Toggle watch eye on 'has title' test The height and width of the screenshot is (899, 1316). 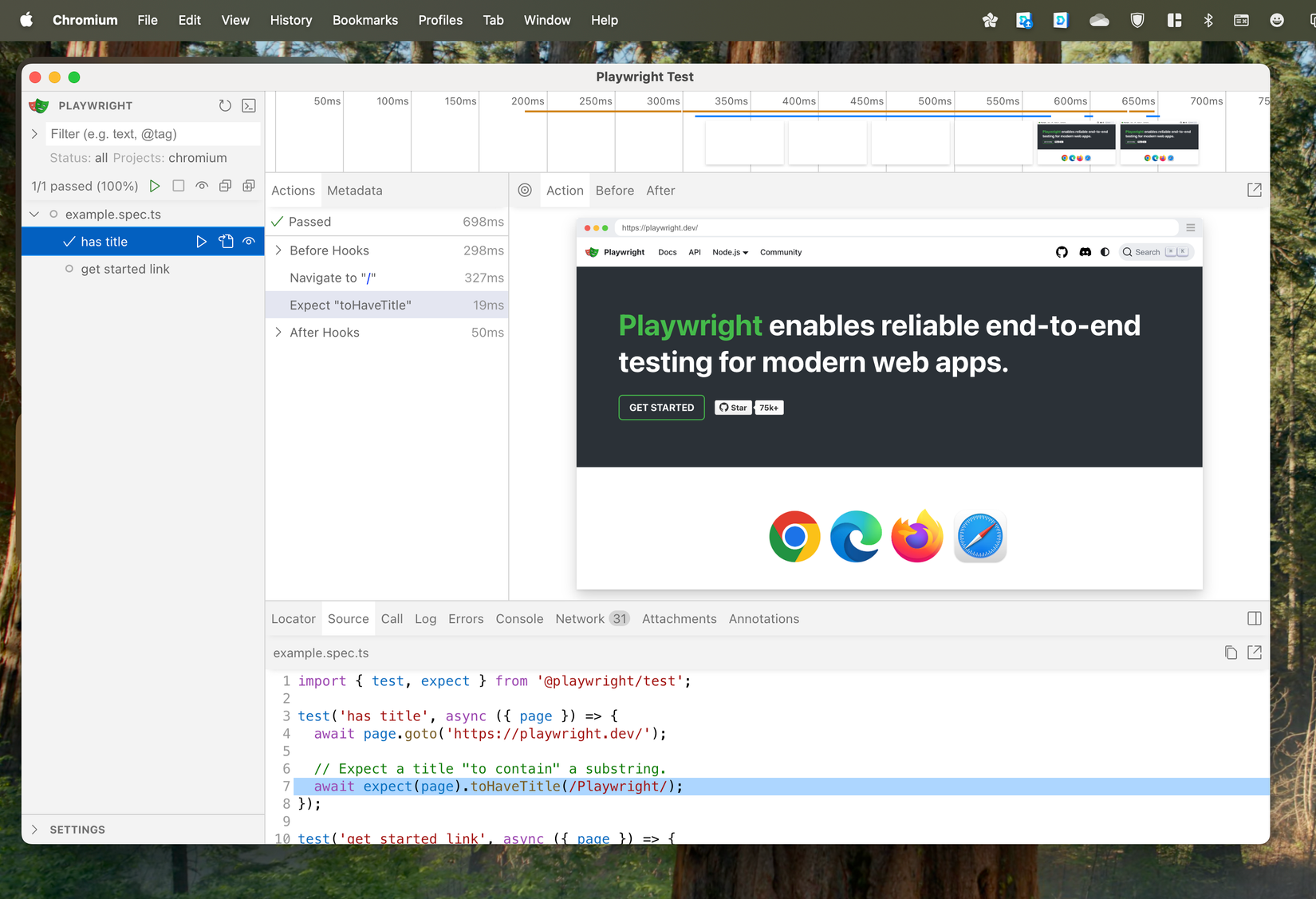click(x=248, y=241)
